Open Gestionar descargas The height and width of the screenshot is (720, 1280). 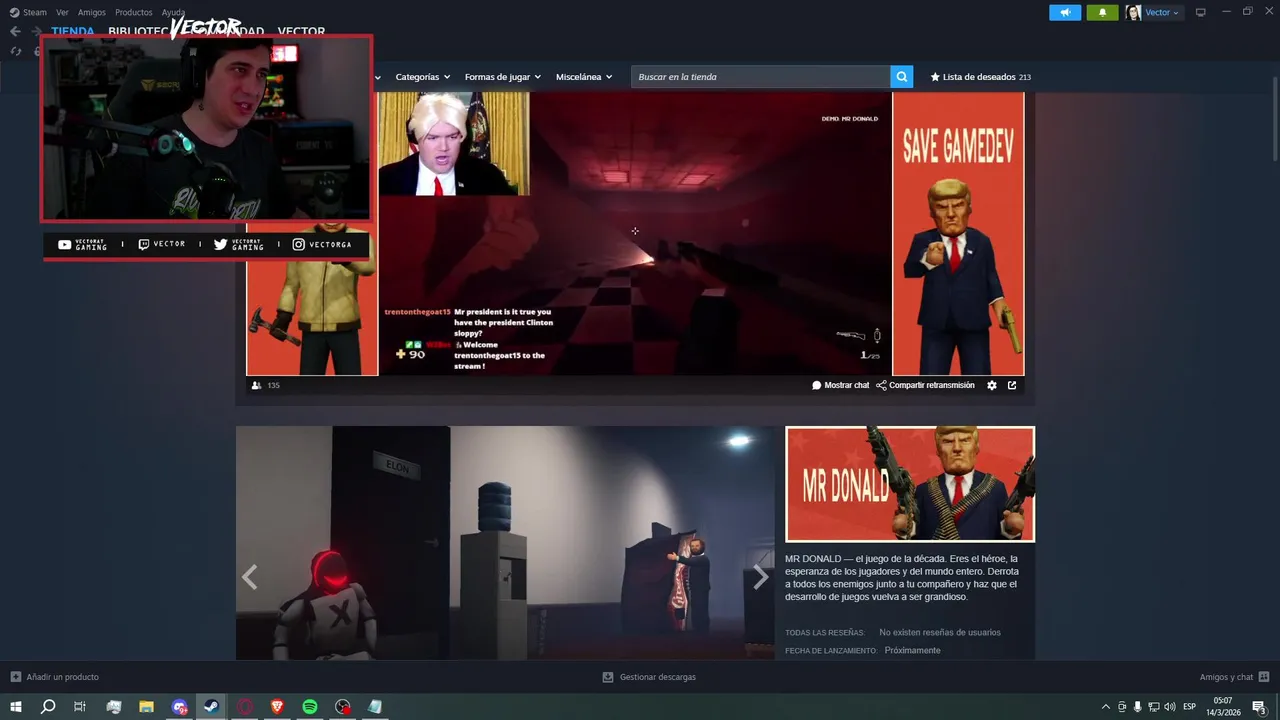[x=649, y=677]
